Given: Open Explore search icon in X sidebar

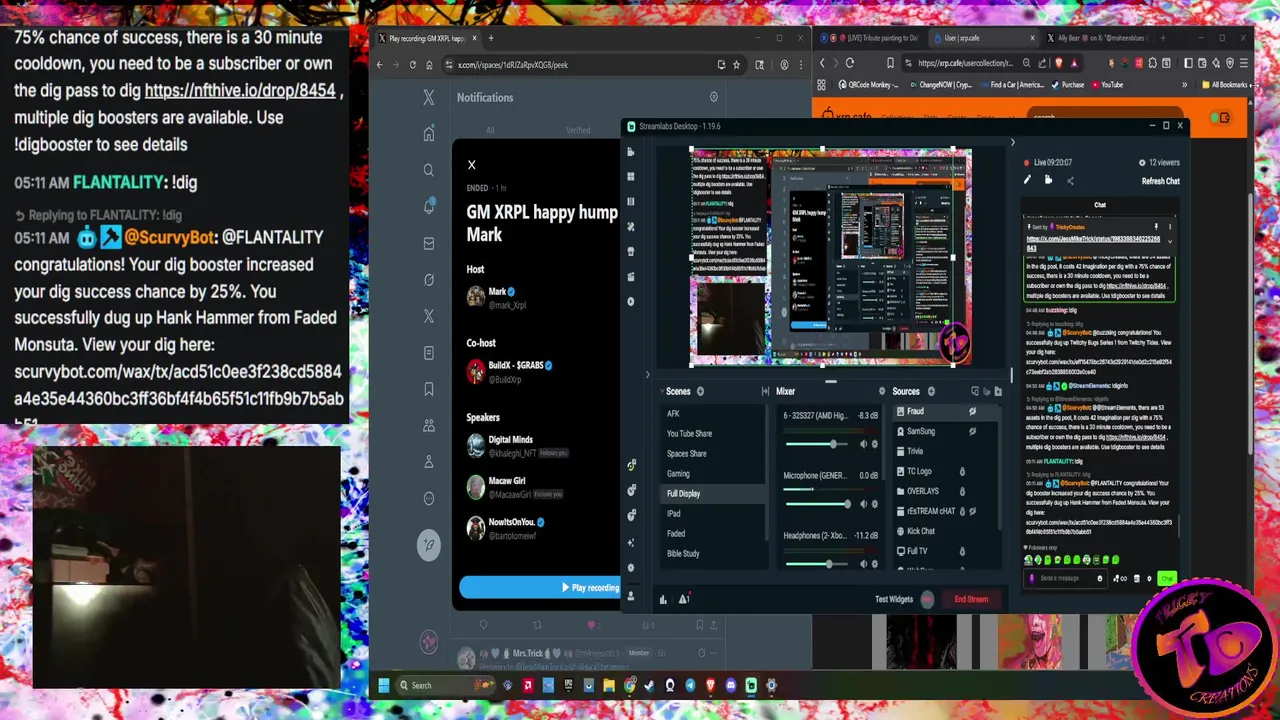Looking at the screenshot, I should tap(429, 170).
